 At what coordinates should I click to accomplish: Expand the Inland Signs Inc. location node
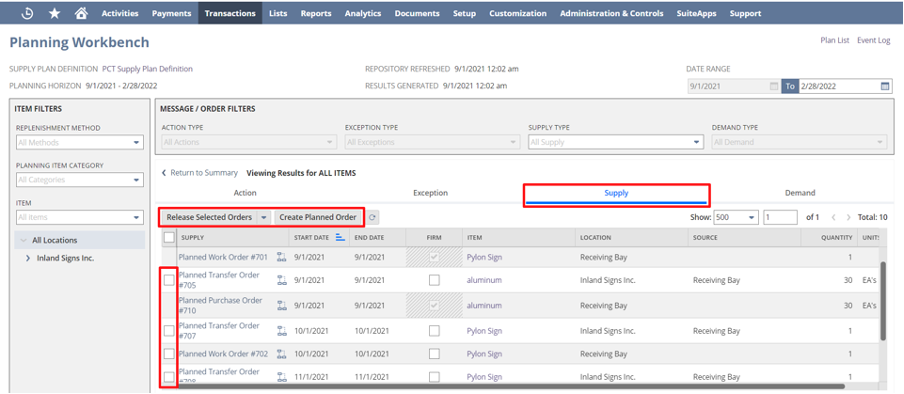click(28, 258)
